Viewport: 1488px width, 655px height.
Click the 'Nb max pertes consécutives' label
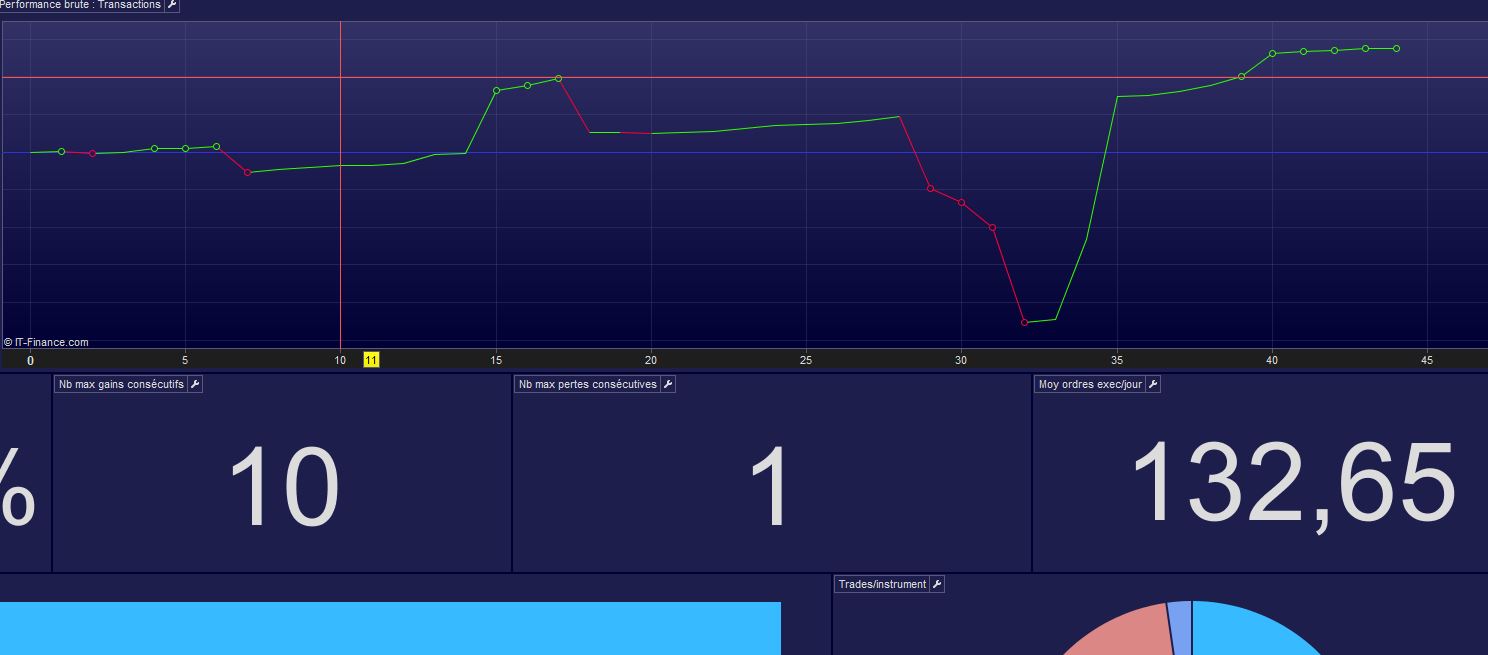point(588,384)
